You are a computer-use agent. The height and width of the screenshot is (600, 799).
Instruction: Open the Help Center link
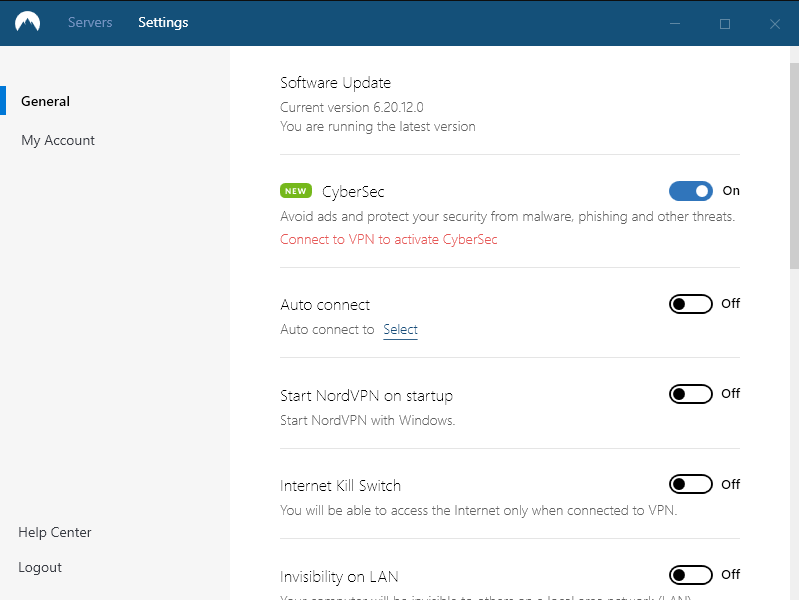55,532
